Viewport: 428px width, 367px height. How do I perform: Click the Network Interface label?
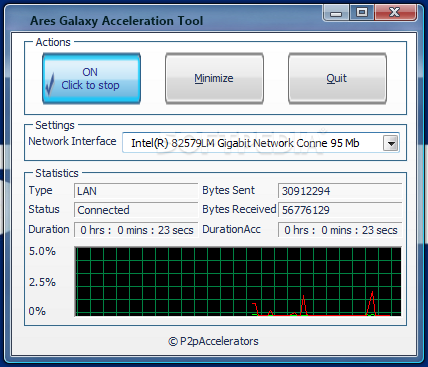click(72, 141)
